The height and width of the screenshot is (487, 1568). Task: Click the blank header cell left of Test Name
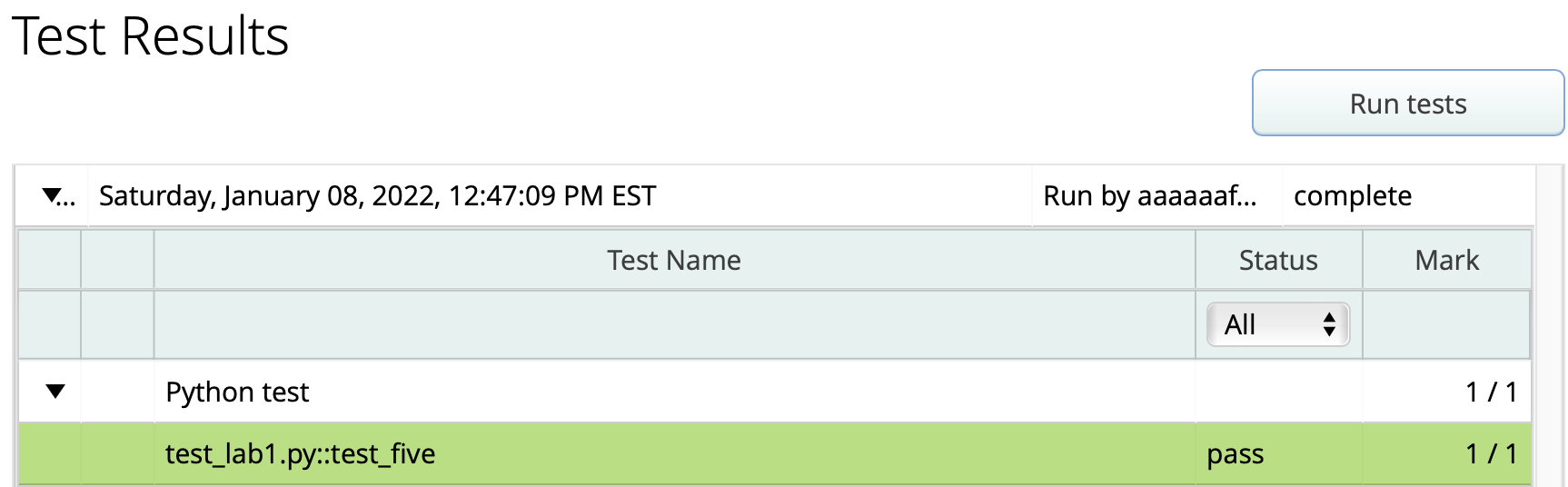[117, 261]
